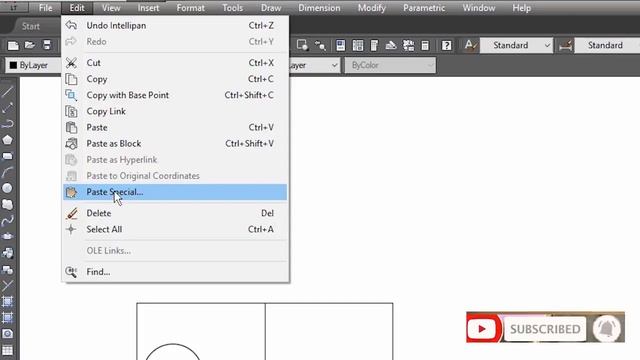640x360 pixels.
Task: Click the Zoom Previous toolbar icon
Action: [x=320, y=45]
